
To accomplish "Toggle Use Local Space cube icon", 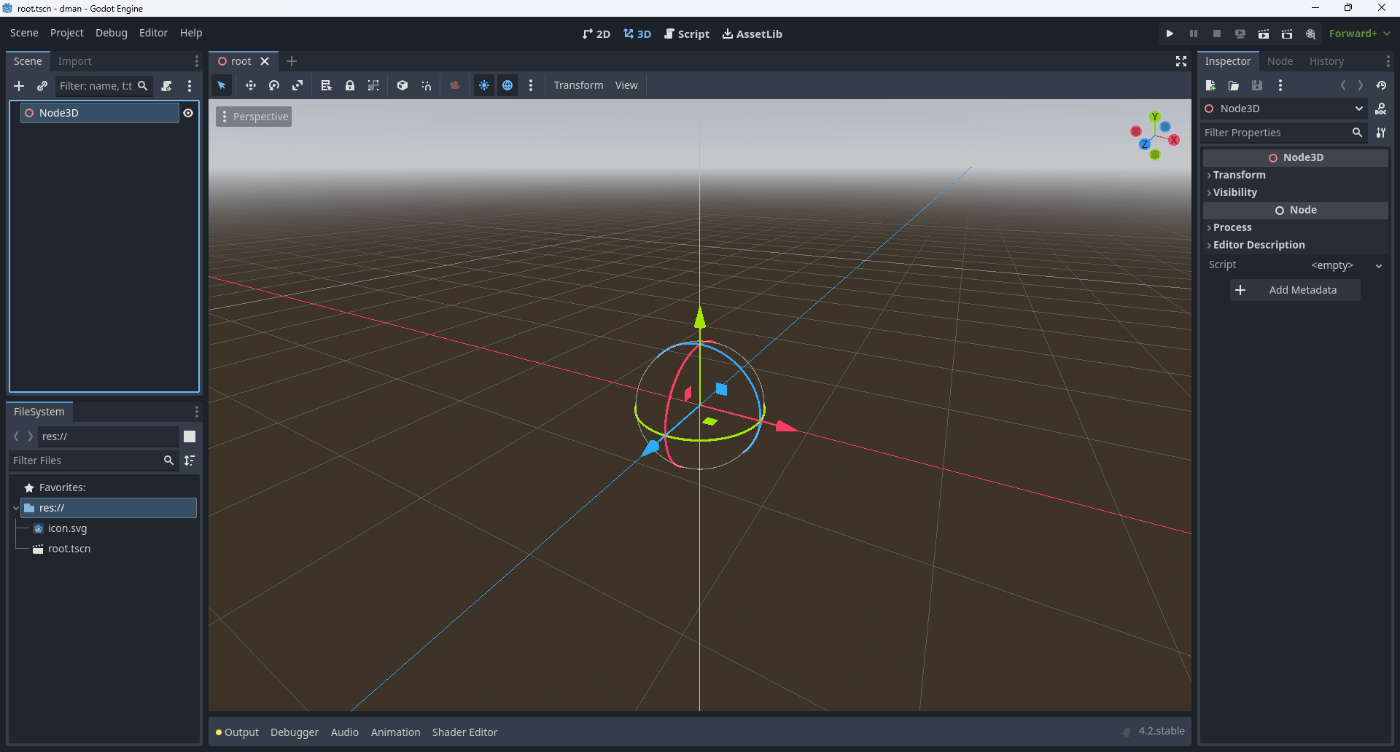I will (x=402, y=85).
